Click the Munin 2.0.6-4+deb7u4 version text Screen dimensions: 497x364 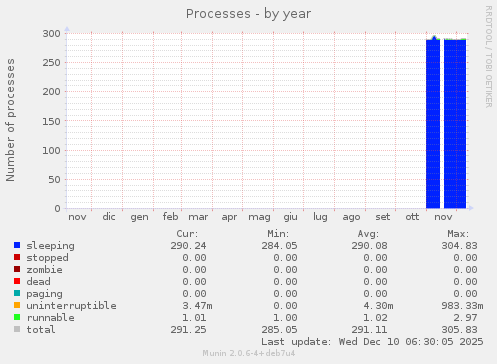point(249,353)
